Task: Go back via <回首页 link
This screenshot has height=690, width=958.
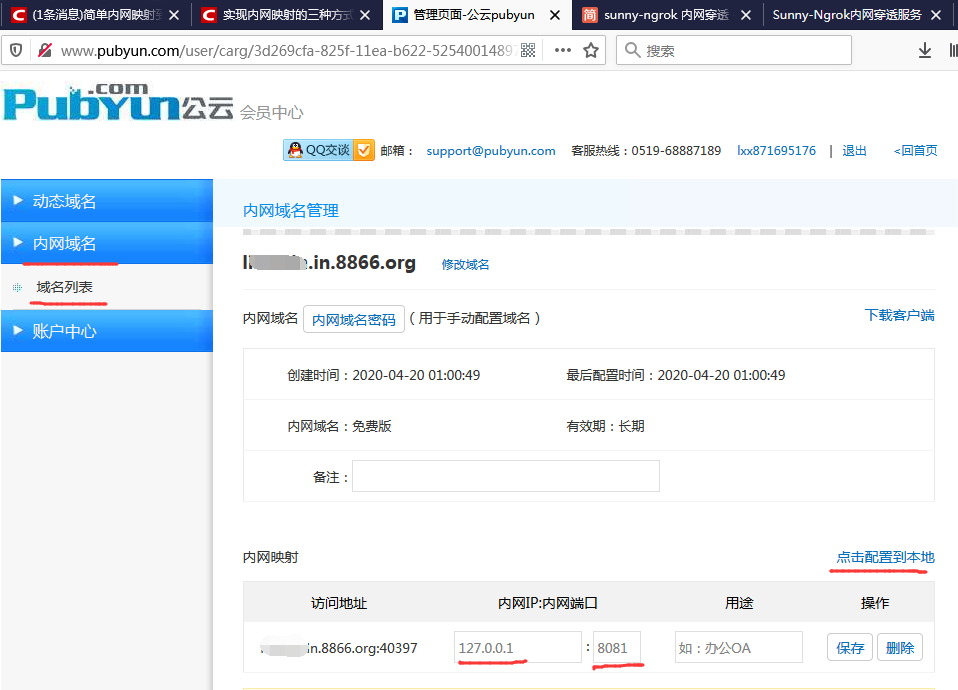Action: point(915,150)
